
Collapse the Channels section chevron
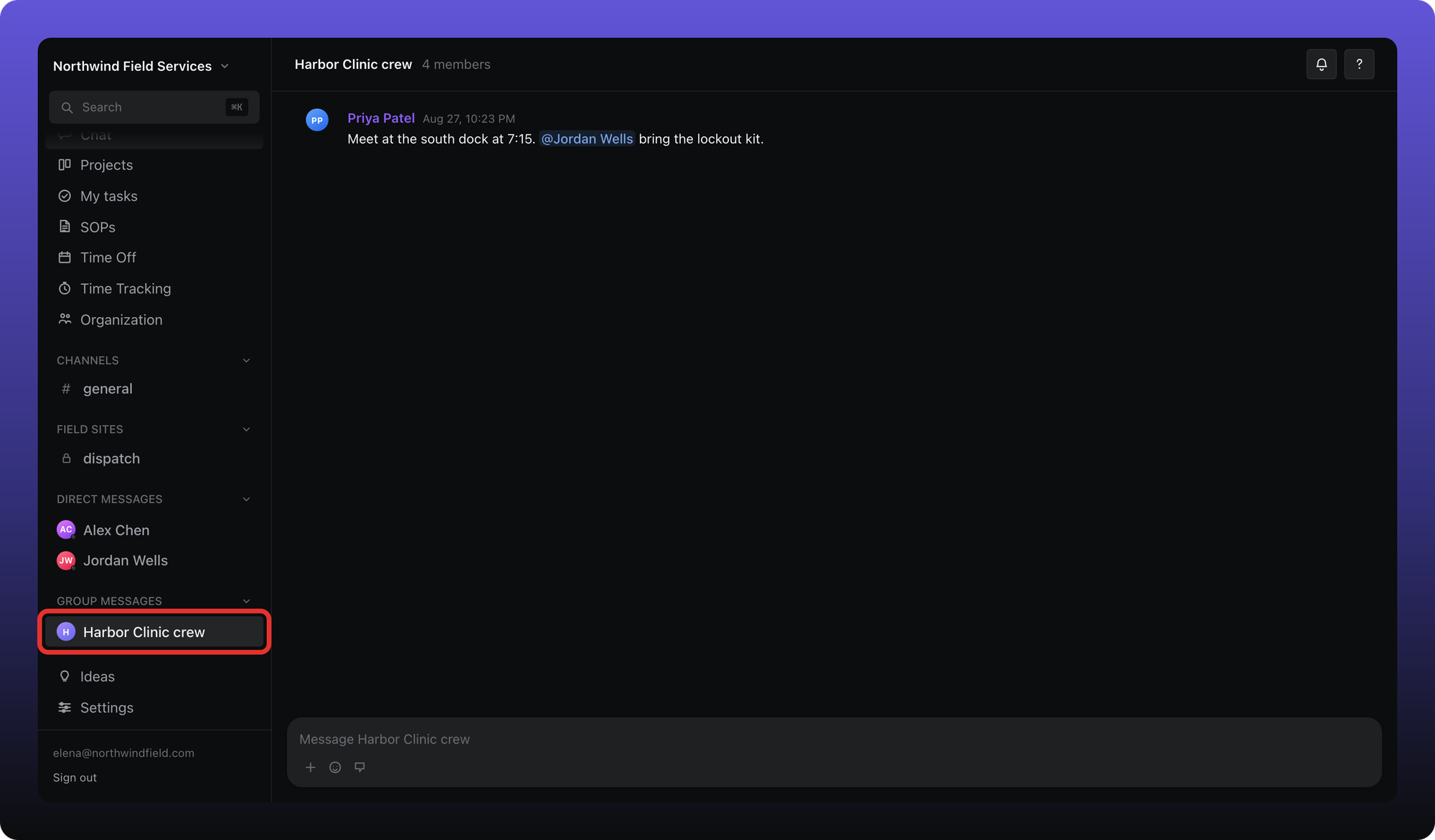pyautogui.click(x=246, y=360)
